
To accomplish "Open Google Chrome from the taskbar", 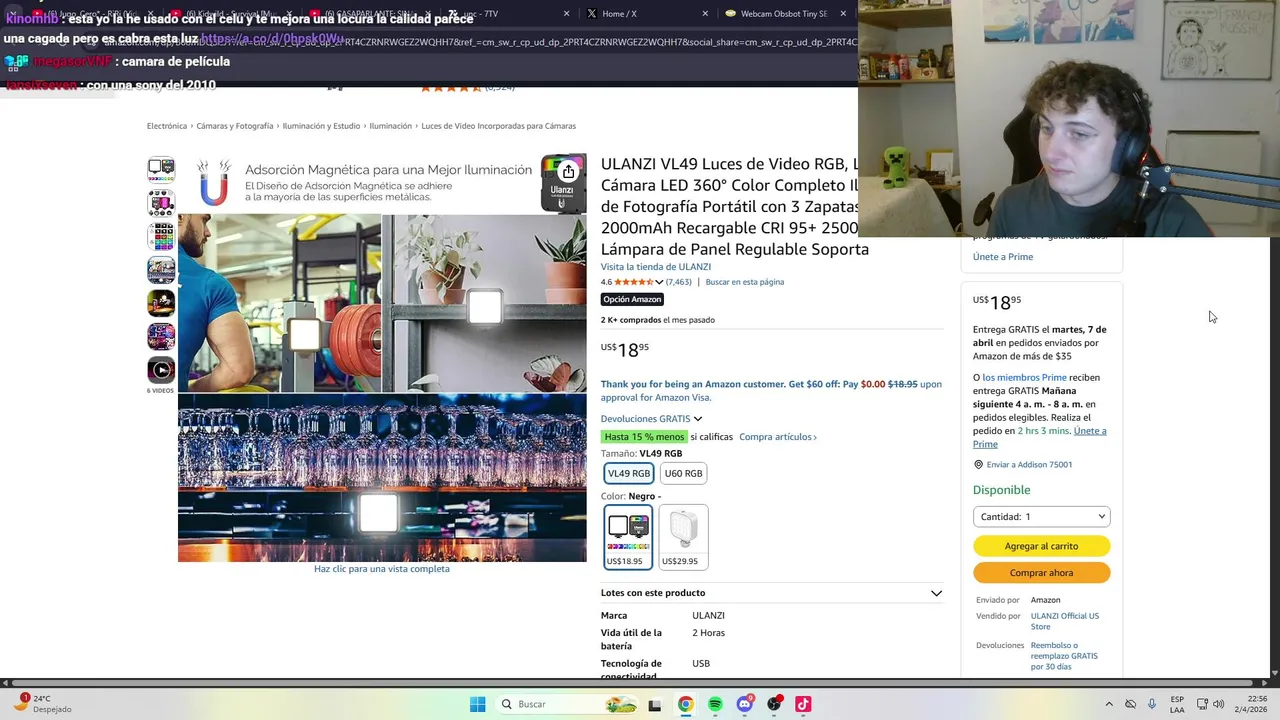I will (x=685, y=704).
